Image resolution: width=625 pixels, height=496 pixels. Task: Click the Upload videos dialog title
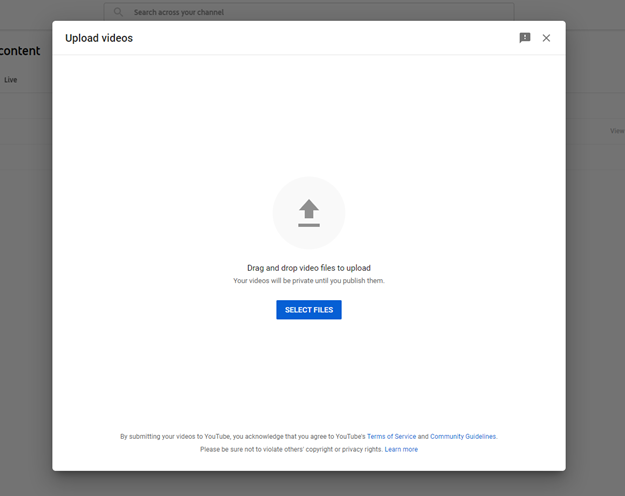99,38
